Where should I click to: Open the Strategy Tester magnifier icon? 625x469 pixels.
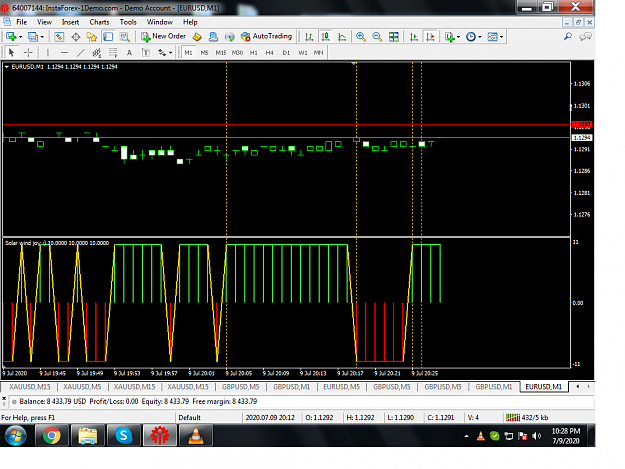125,37
